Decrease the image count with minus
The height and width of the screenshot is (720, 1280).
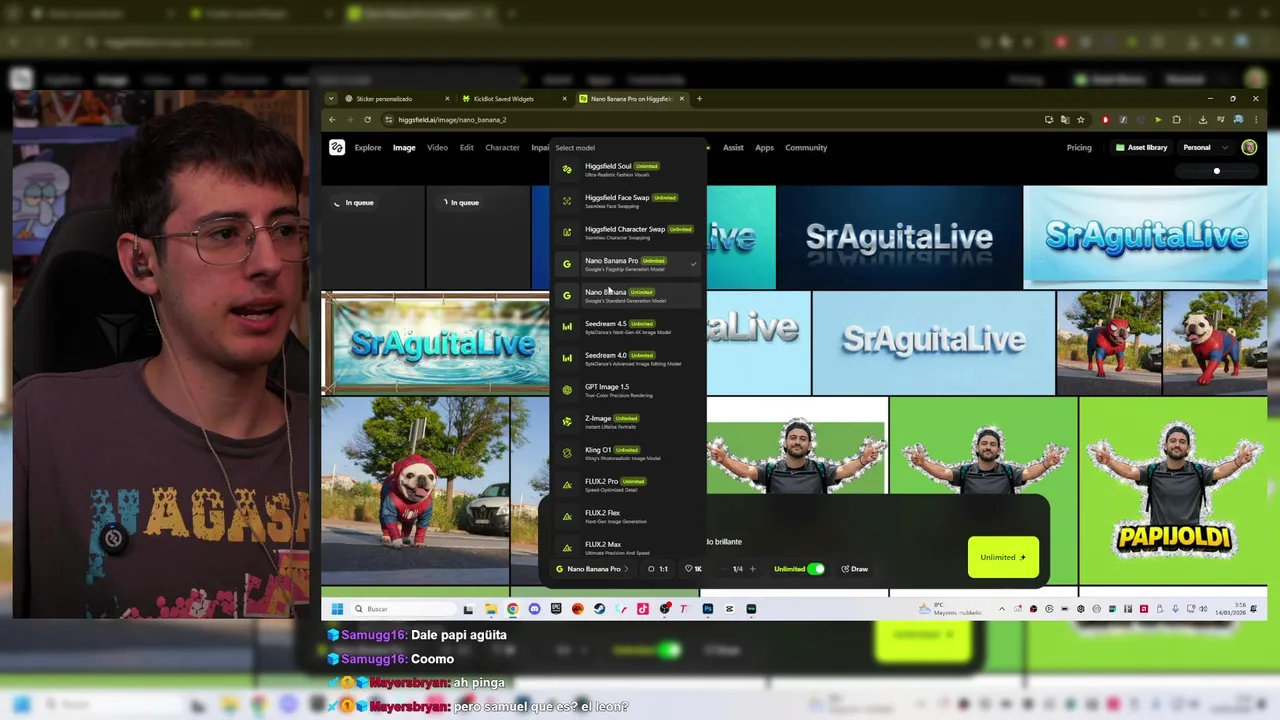point(723,569)
